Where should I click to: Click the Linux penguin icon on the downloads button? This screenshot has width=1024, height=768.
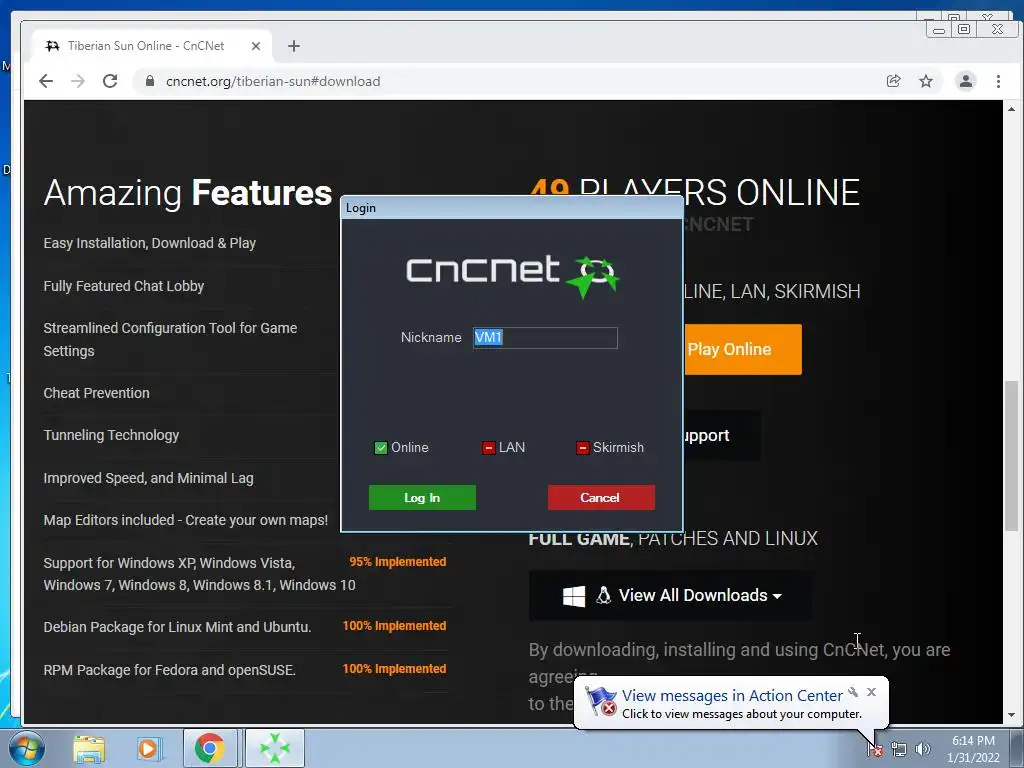click(x=603, y=595)
